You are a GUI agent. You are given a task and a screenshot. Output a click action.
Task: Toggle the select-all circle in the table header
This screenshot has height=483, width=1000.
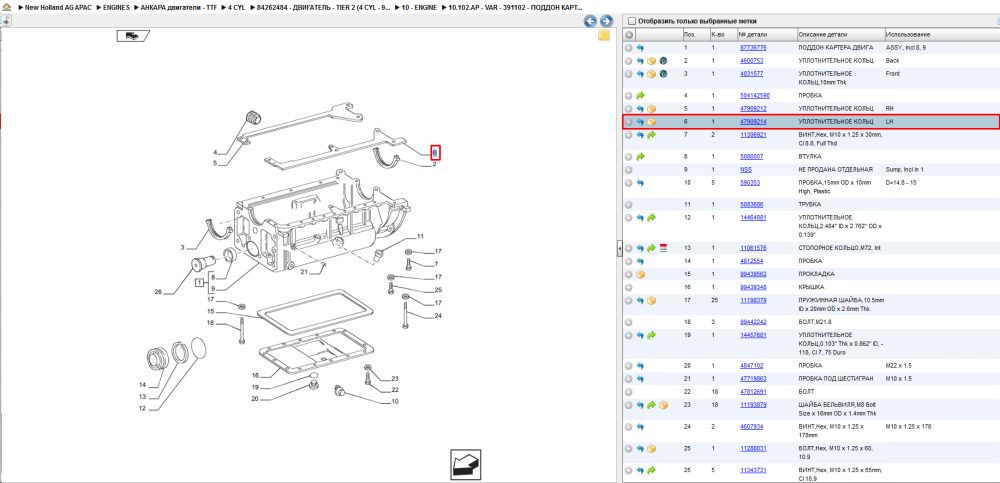[x=629, y=34]
